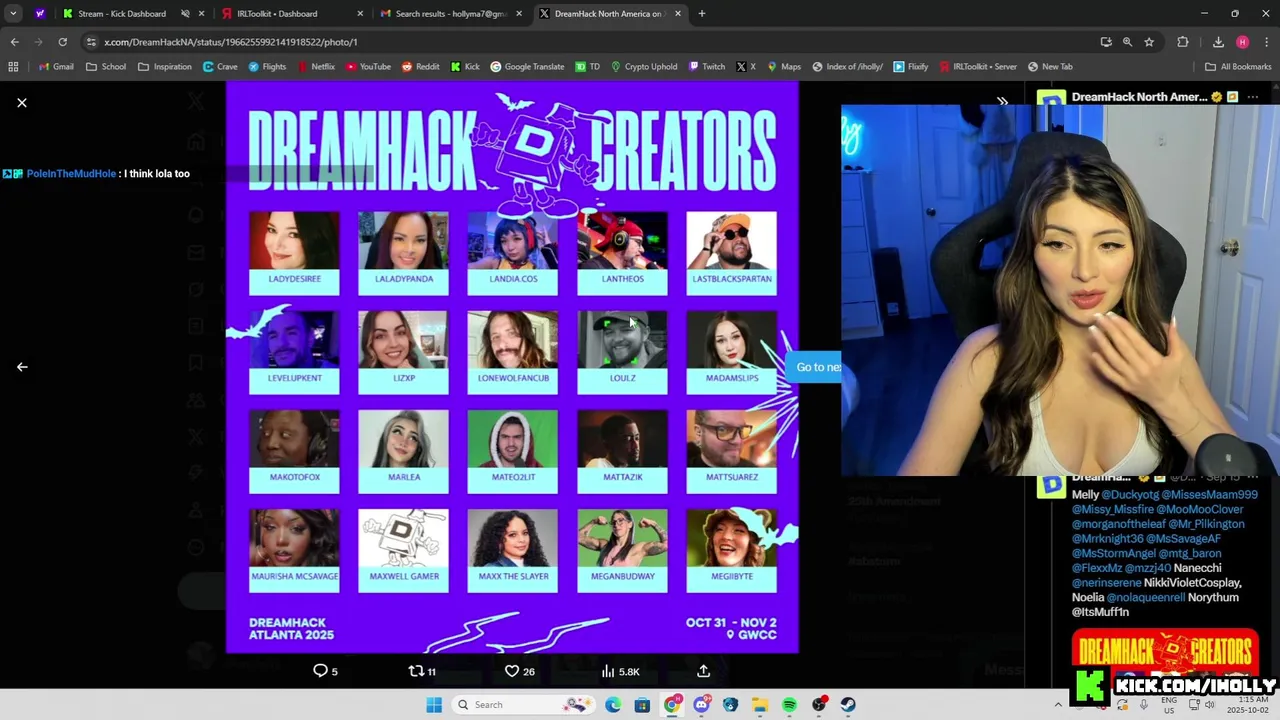Expand the Inspiration bookmarks folder
The width and height of the screenshot is (1280, 720).
[165, 67]
